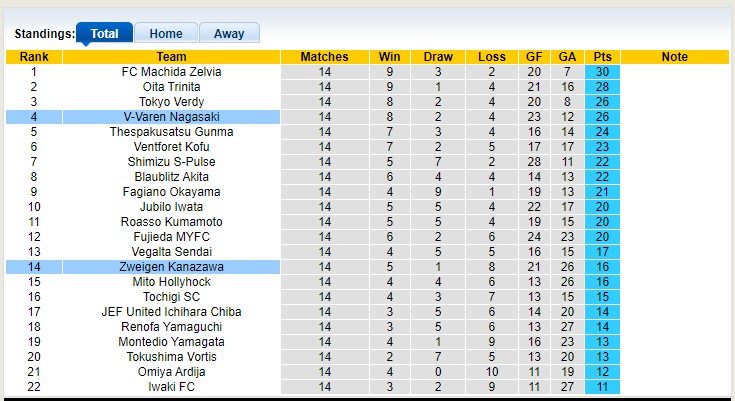The width and height of the screenshot is (735, 401).
Task: Select the Away standings tab
Action: click(x=229, y=34)
